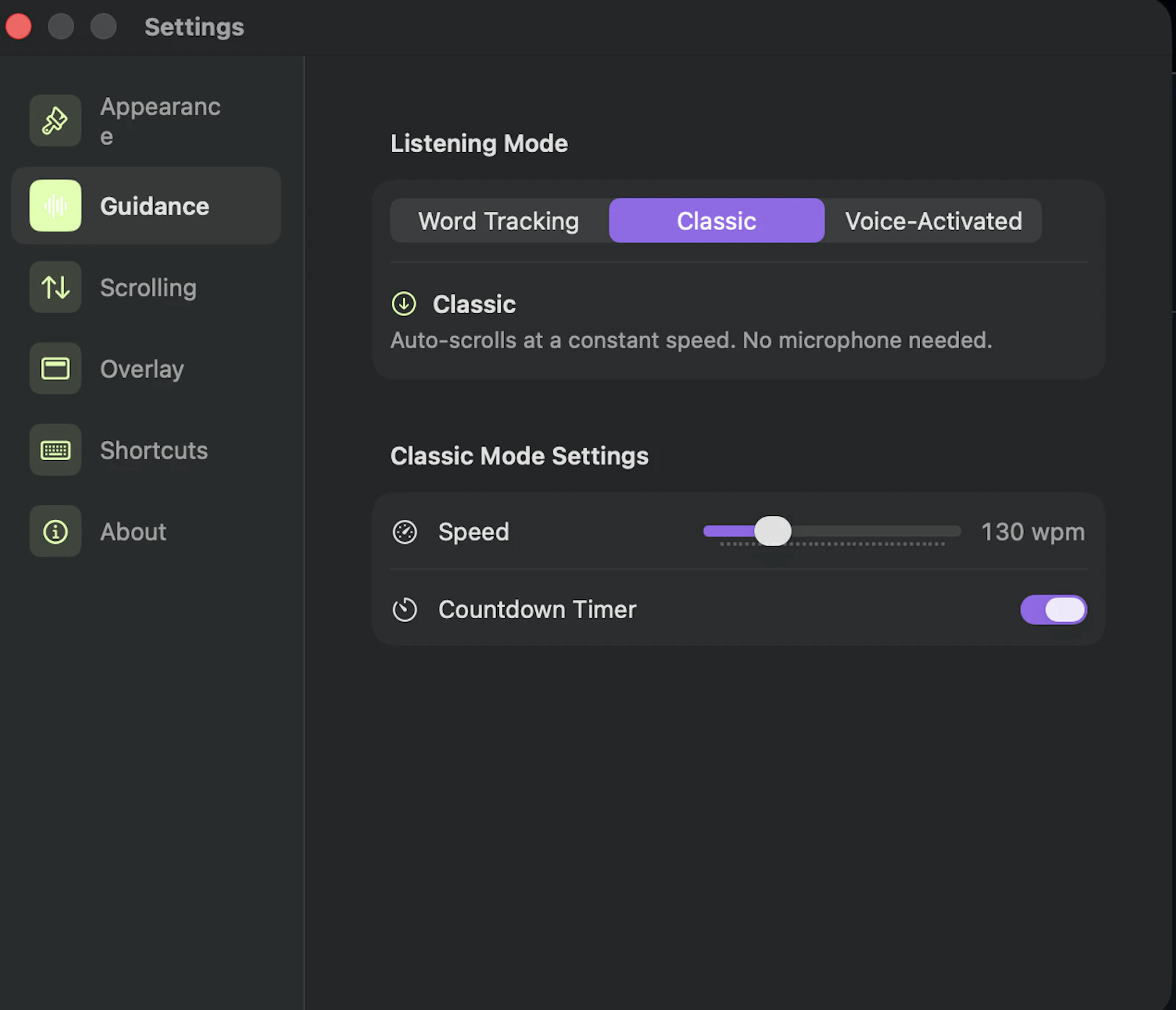This screenshot has width=1176, height=1010.
Task: Click the 130 wpm speed value
Action: pyautogui.click(x=1033, y=531)
